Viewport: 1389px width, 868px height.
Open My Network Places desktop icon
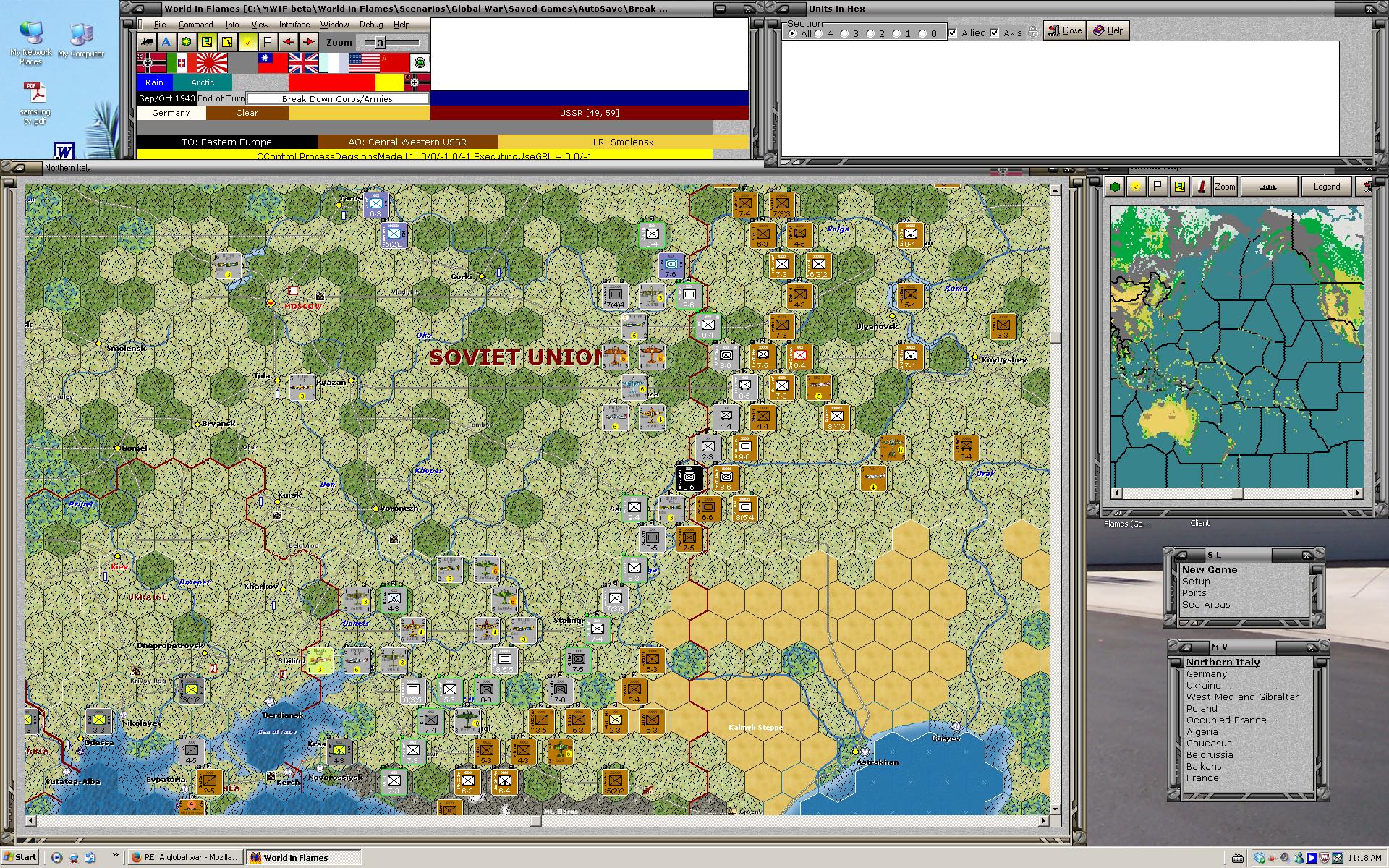[x=30, y=43]
